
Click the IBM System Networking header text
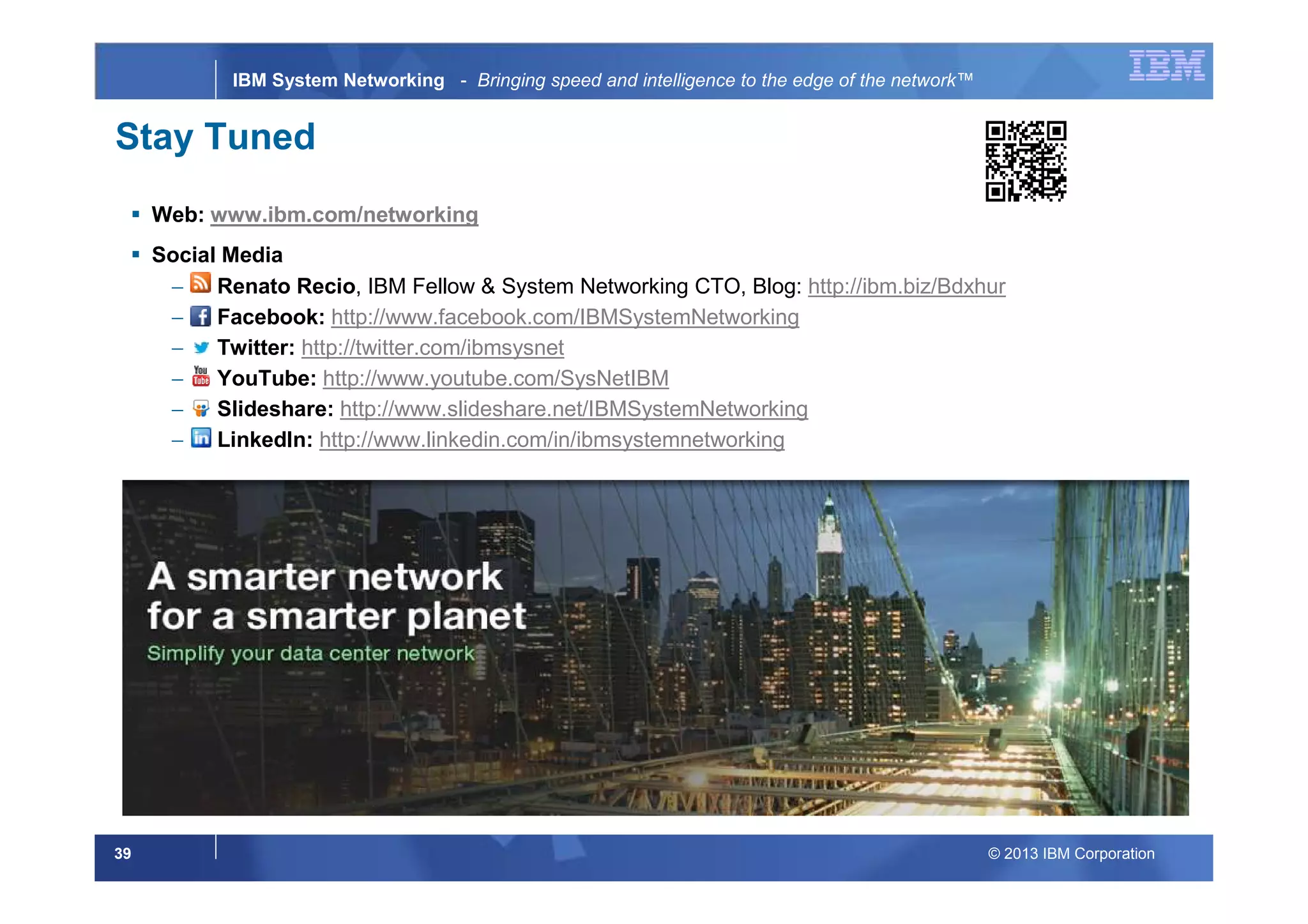pyautogui.click(x=338, y=80)
